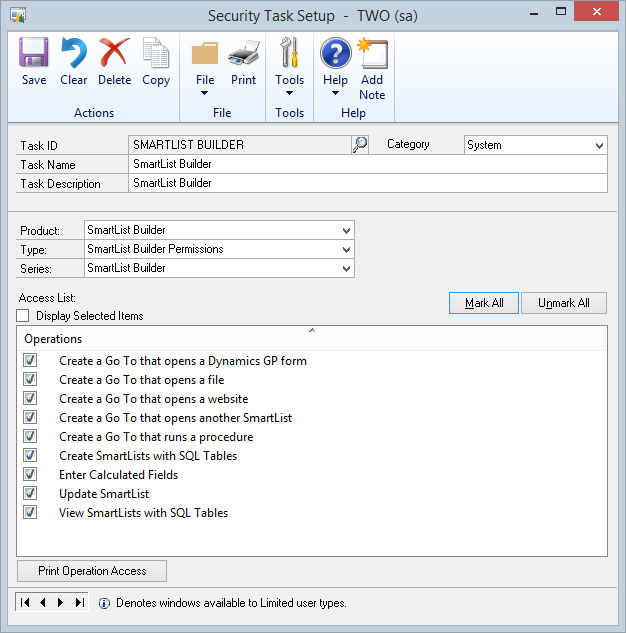Sort by Operations column header

[312, 339]
